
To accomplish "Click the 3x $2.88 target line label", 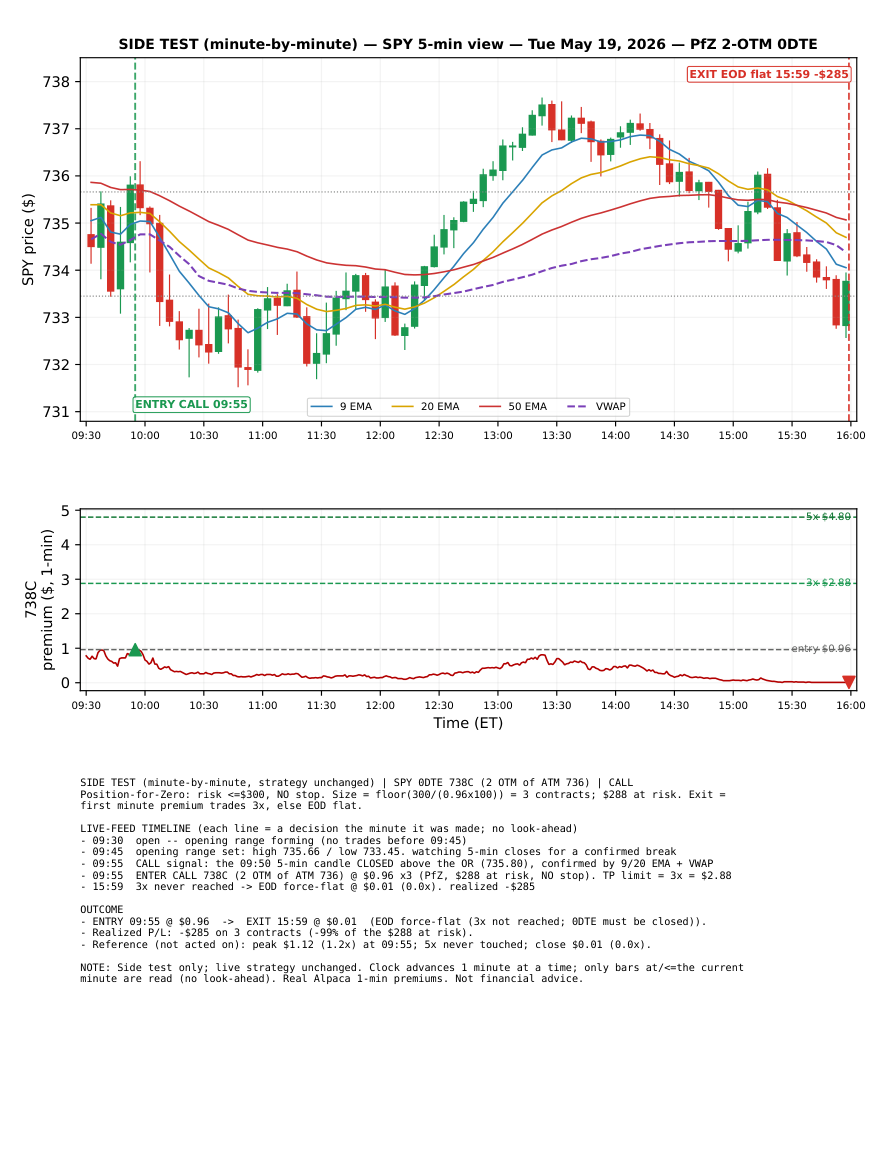I will tap(828, 583).
